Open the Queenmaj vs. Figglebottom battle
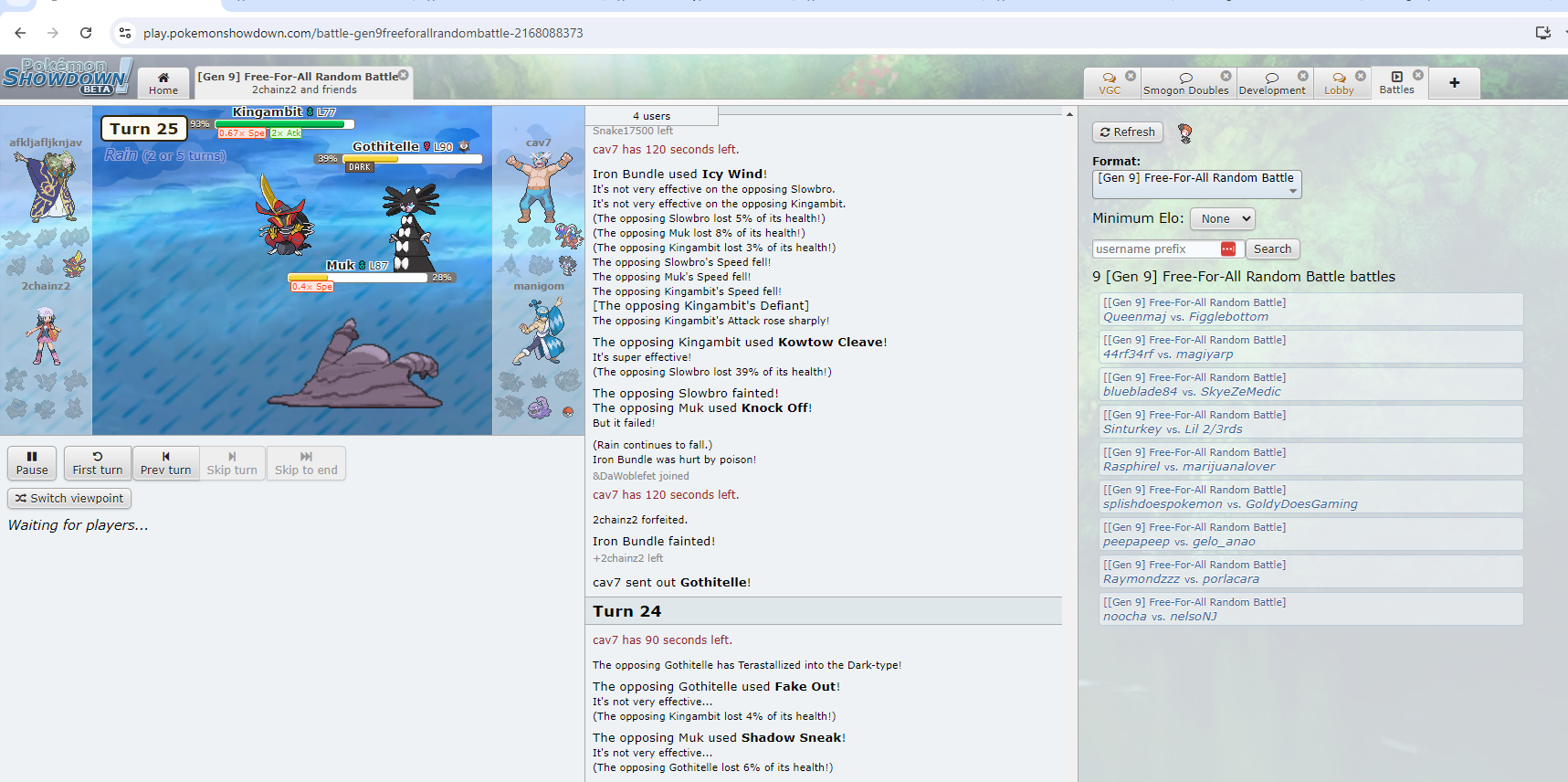This screenshot has width=1568, height=782. pos(1310,310)
